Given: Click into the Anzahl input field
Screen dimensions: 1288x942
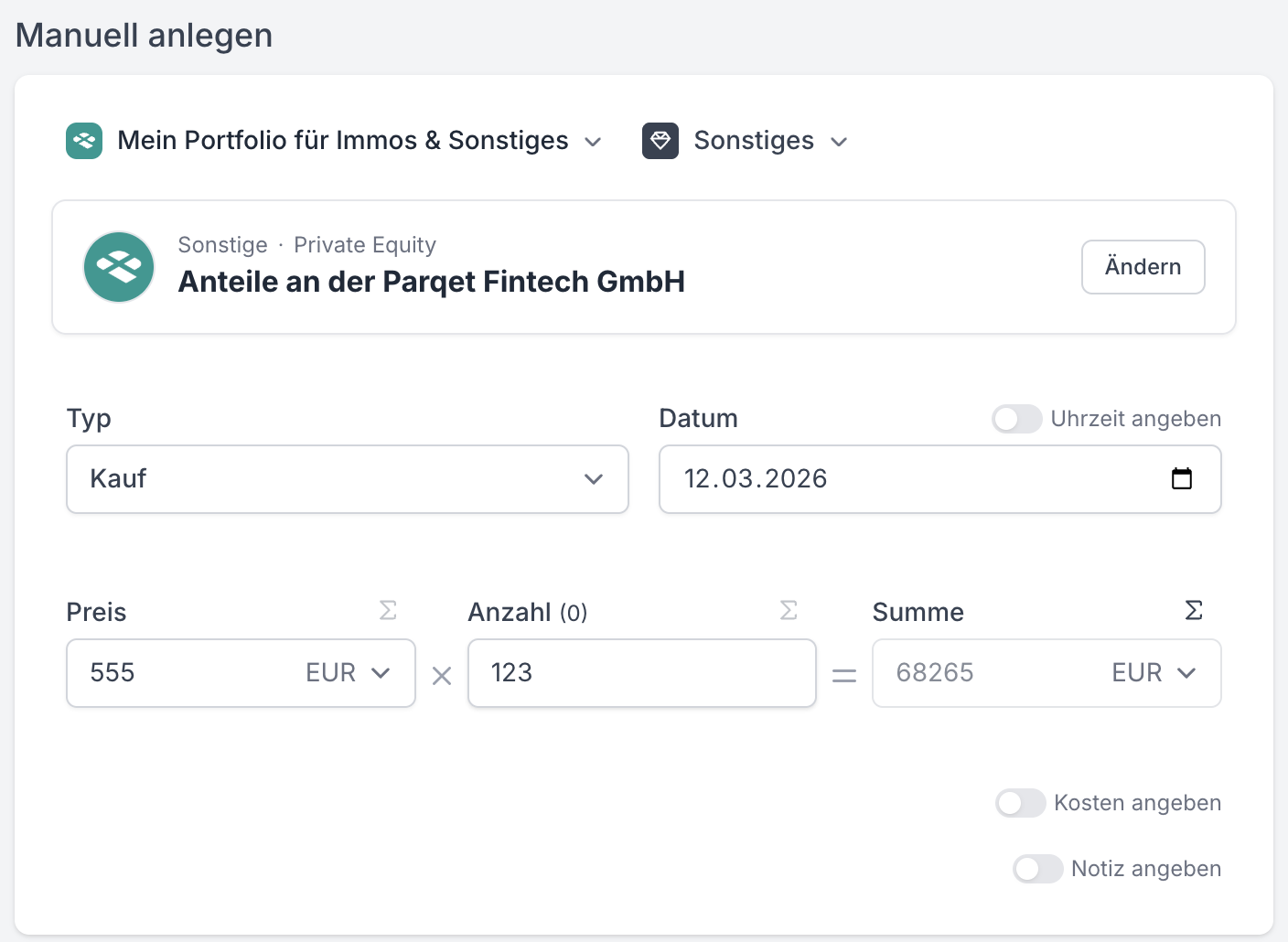Looking at the screenshot, I should (641, 673).
